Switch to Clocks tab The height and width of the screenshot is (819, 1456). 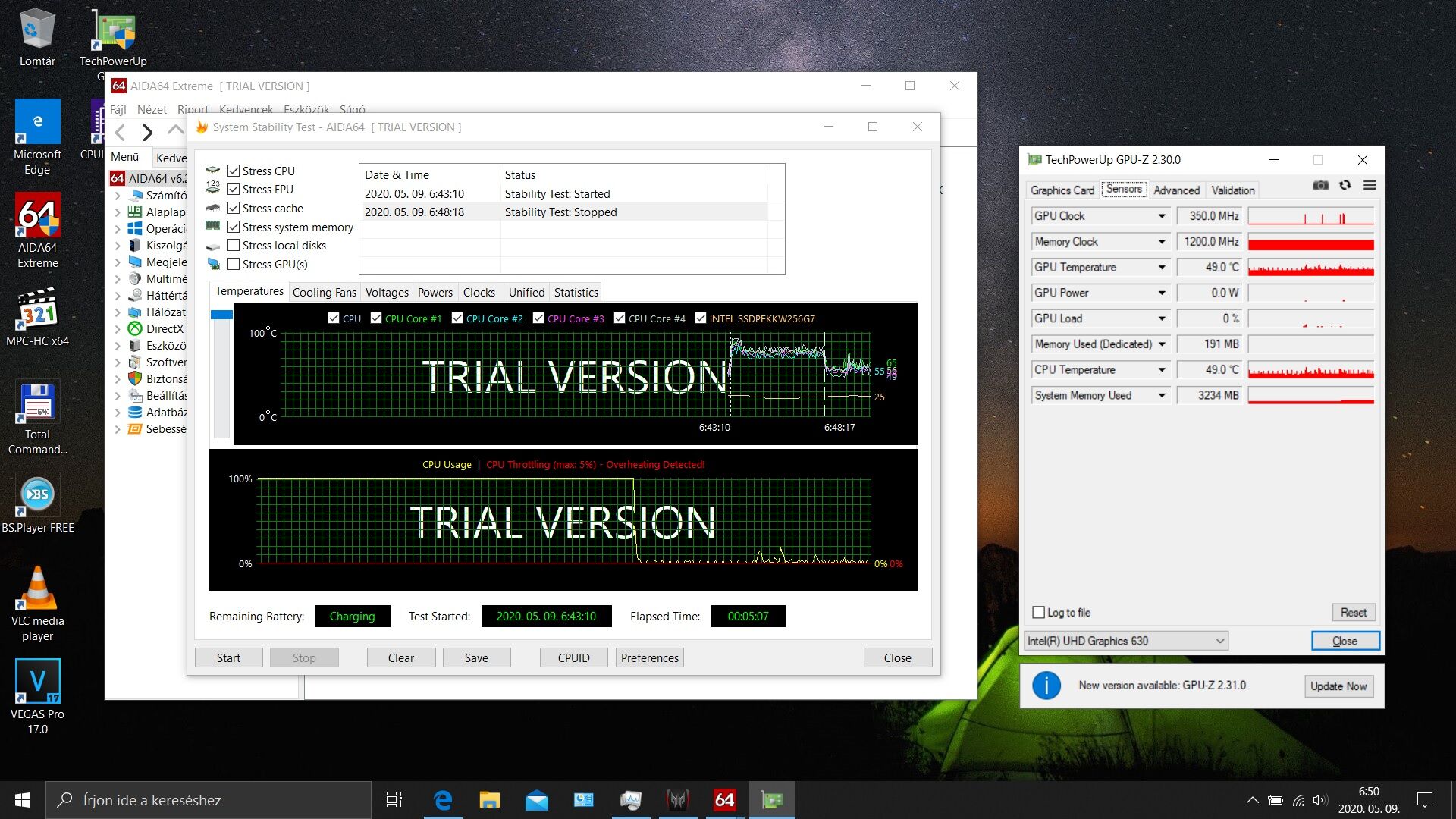coord(479,293)
